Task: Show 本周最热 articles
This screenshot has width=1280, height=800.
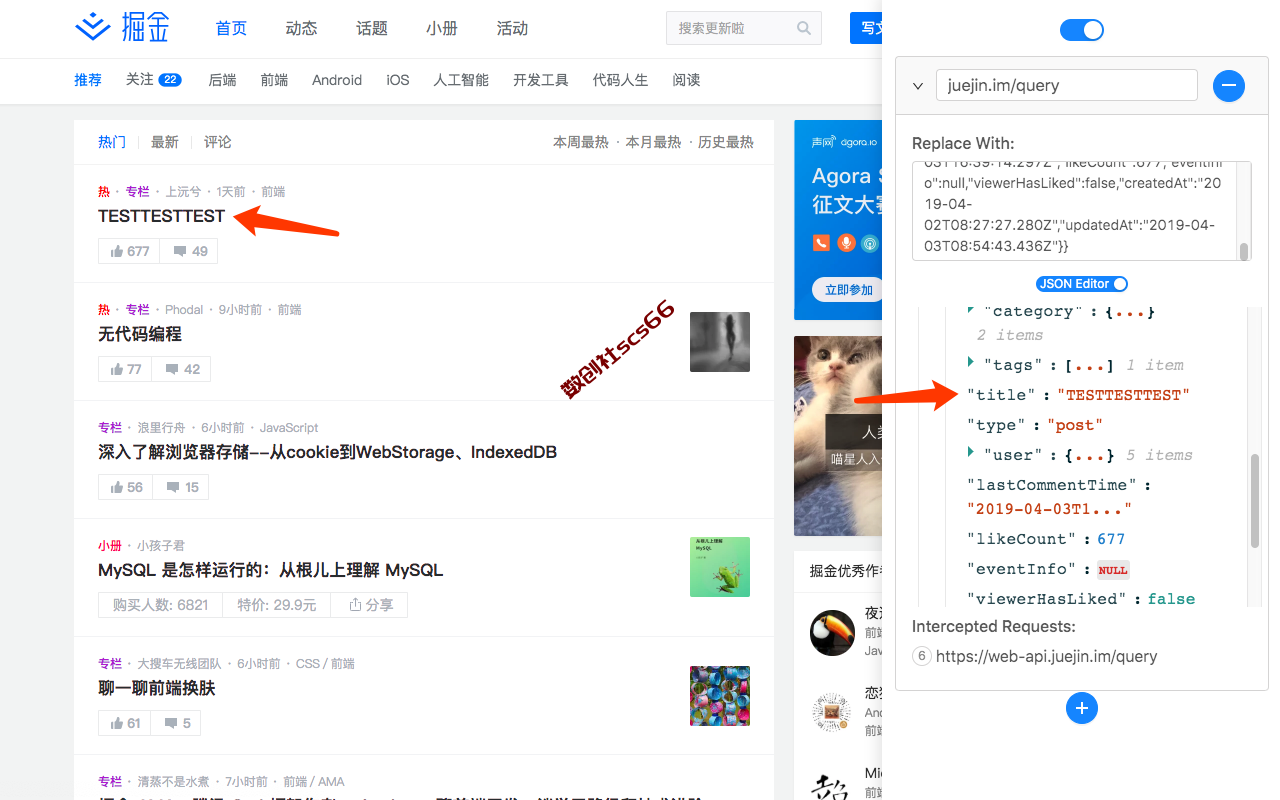Action: 581,142
